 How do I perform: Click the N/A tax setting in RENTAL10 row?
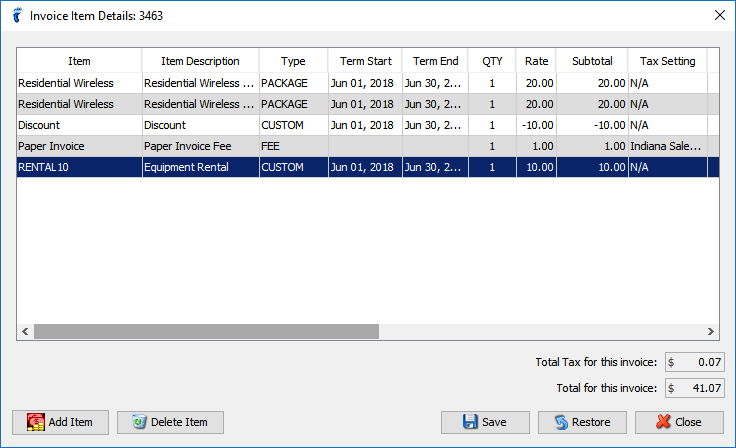pyautogui.click(x=667, y=167)
